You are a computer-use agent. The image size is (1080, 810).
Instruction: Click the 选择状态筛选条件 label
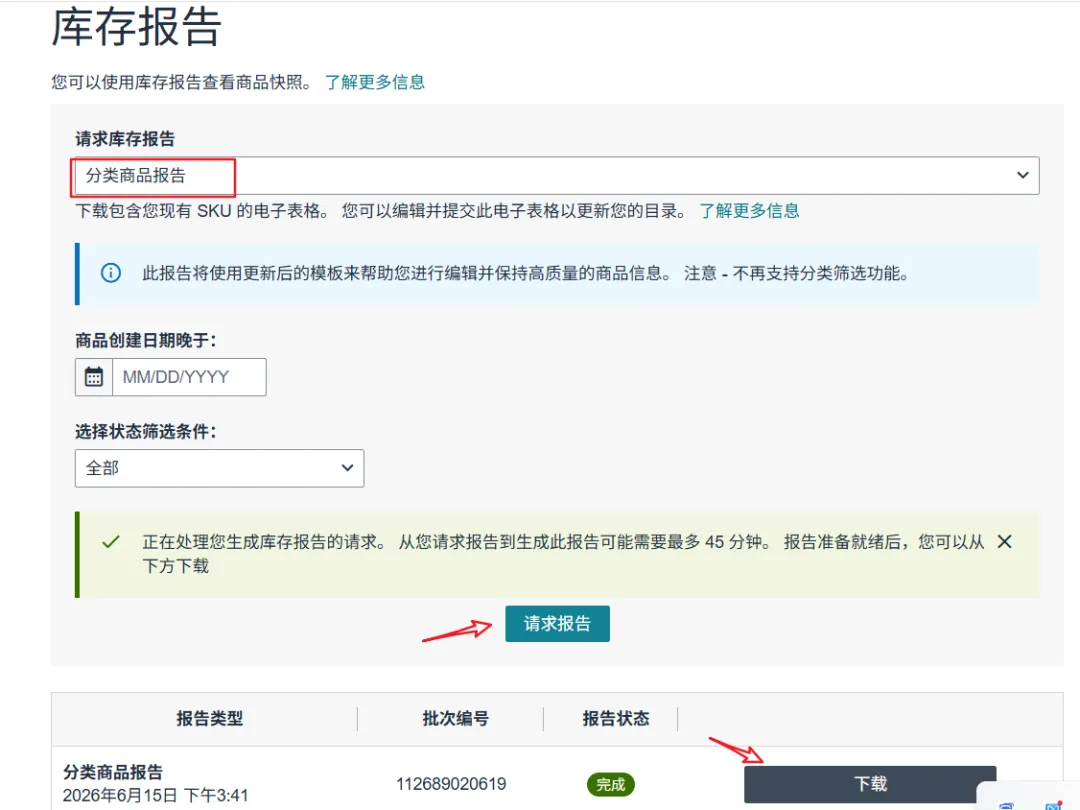(x=145, y=432)
